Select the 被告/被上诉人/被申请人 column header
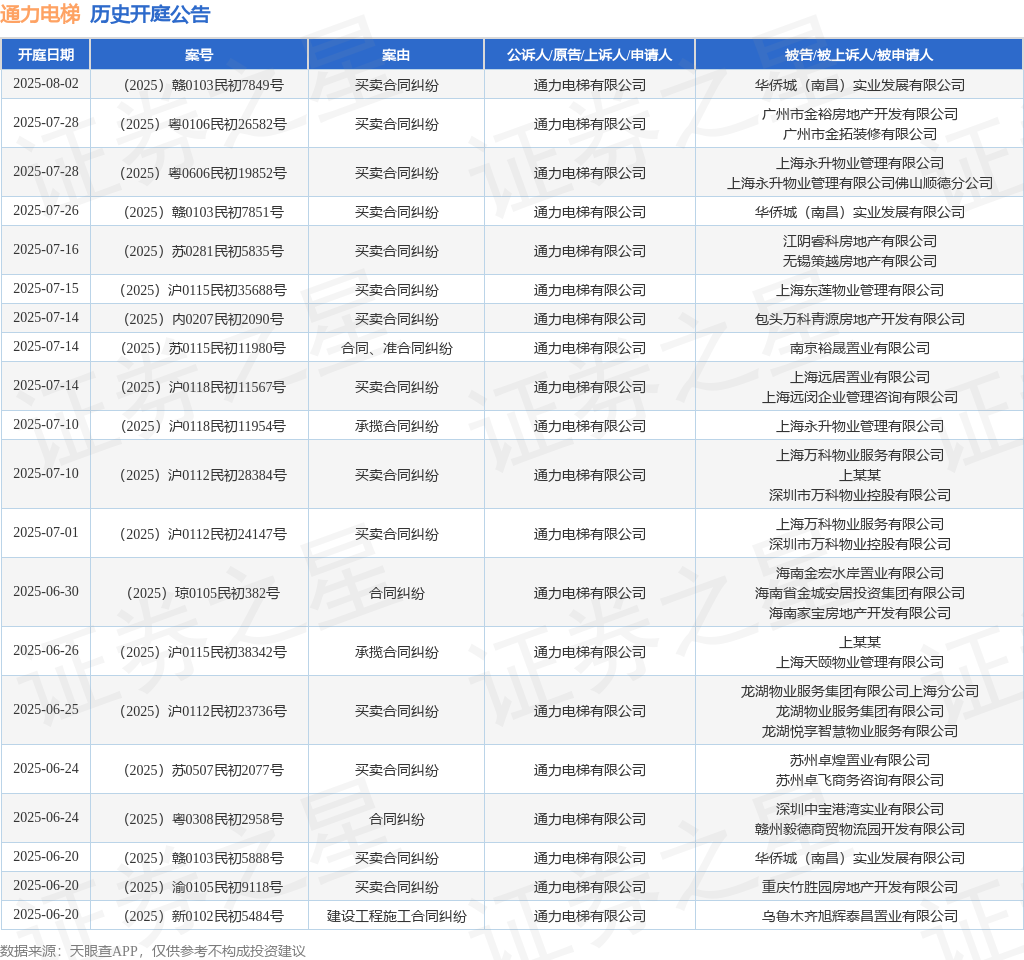1024x960 pixels. [x=859, y=55]
